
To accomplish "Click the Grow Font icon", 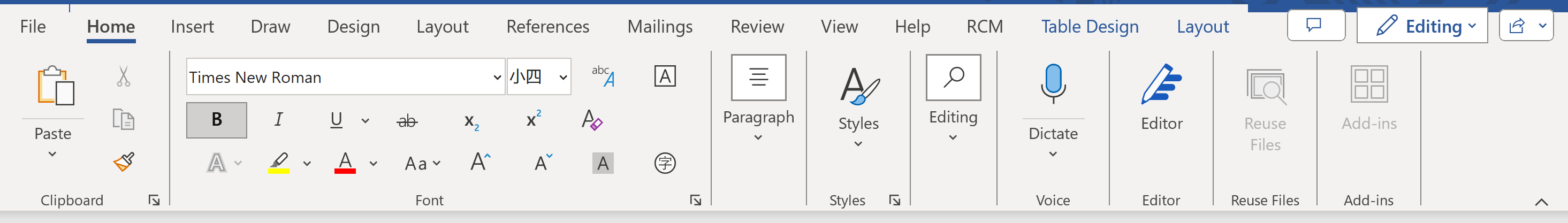I will 479,162.
